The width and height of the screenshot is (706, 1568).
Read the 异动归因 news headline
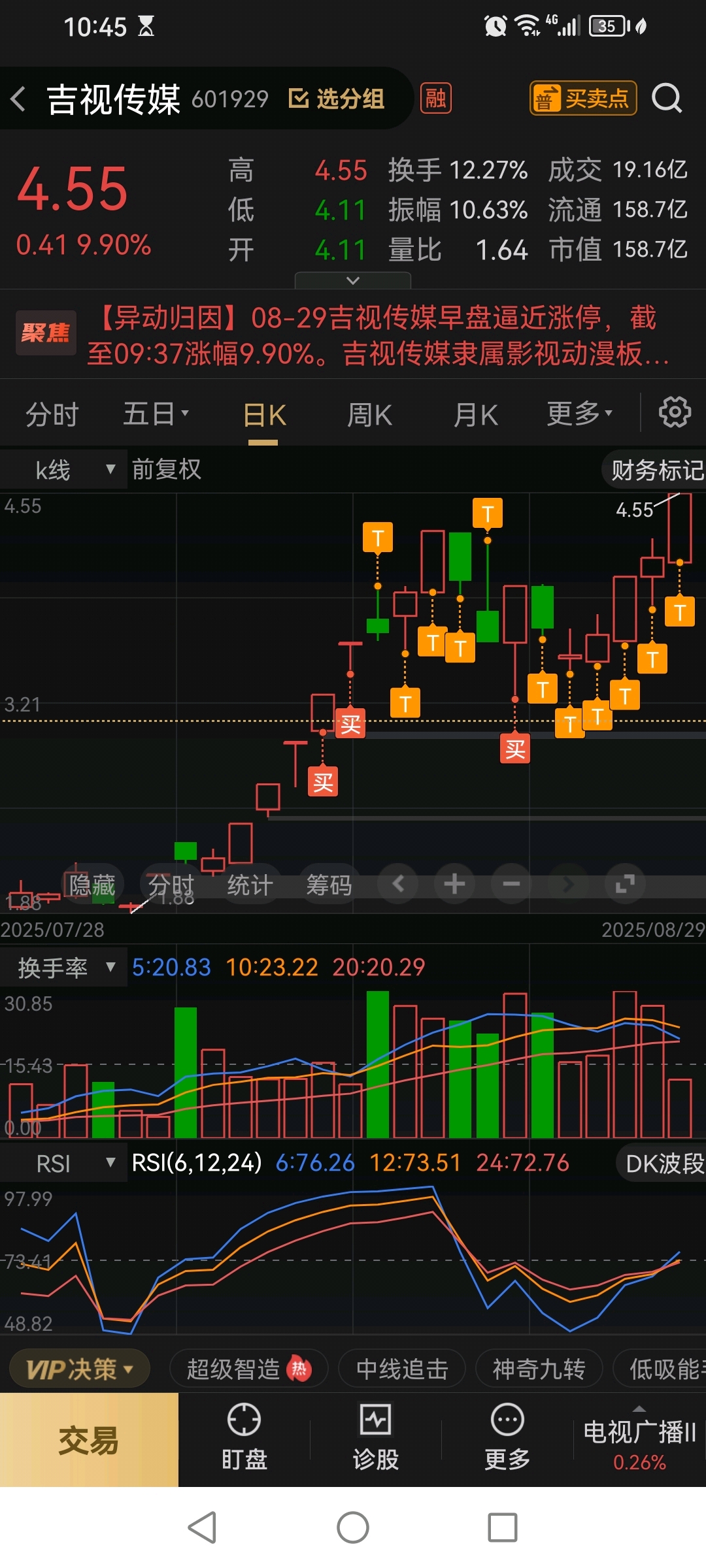pyautogui.click(x=378, y=335)
